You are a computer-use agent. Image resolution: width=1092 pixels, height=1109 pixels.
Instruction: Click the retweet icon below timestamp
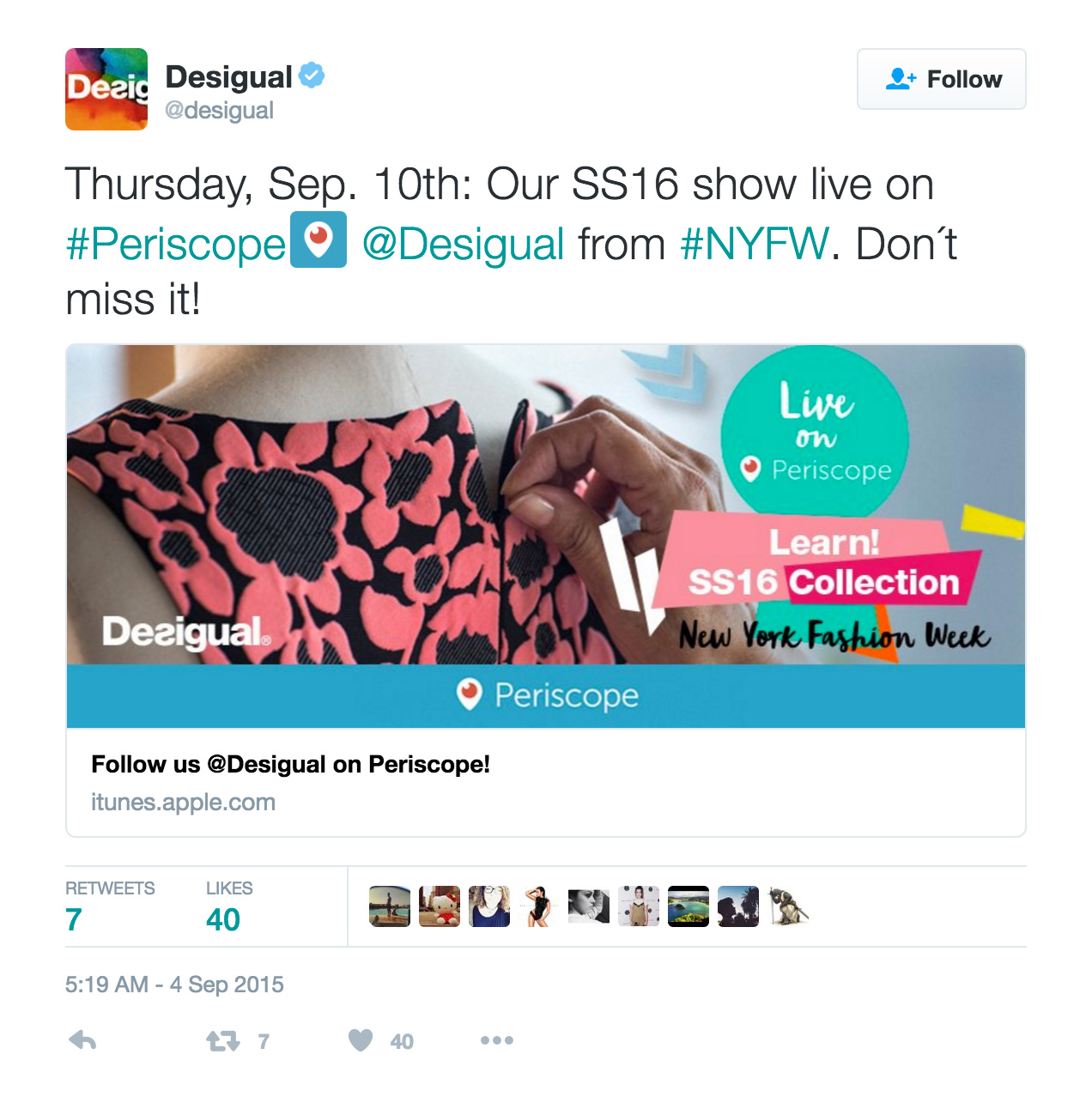pyautogui.click(x=223, y=1041)
